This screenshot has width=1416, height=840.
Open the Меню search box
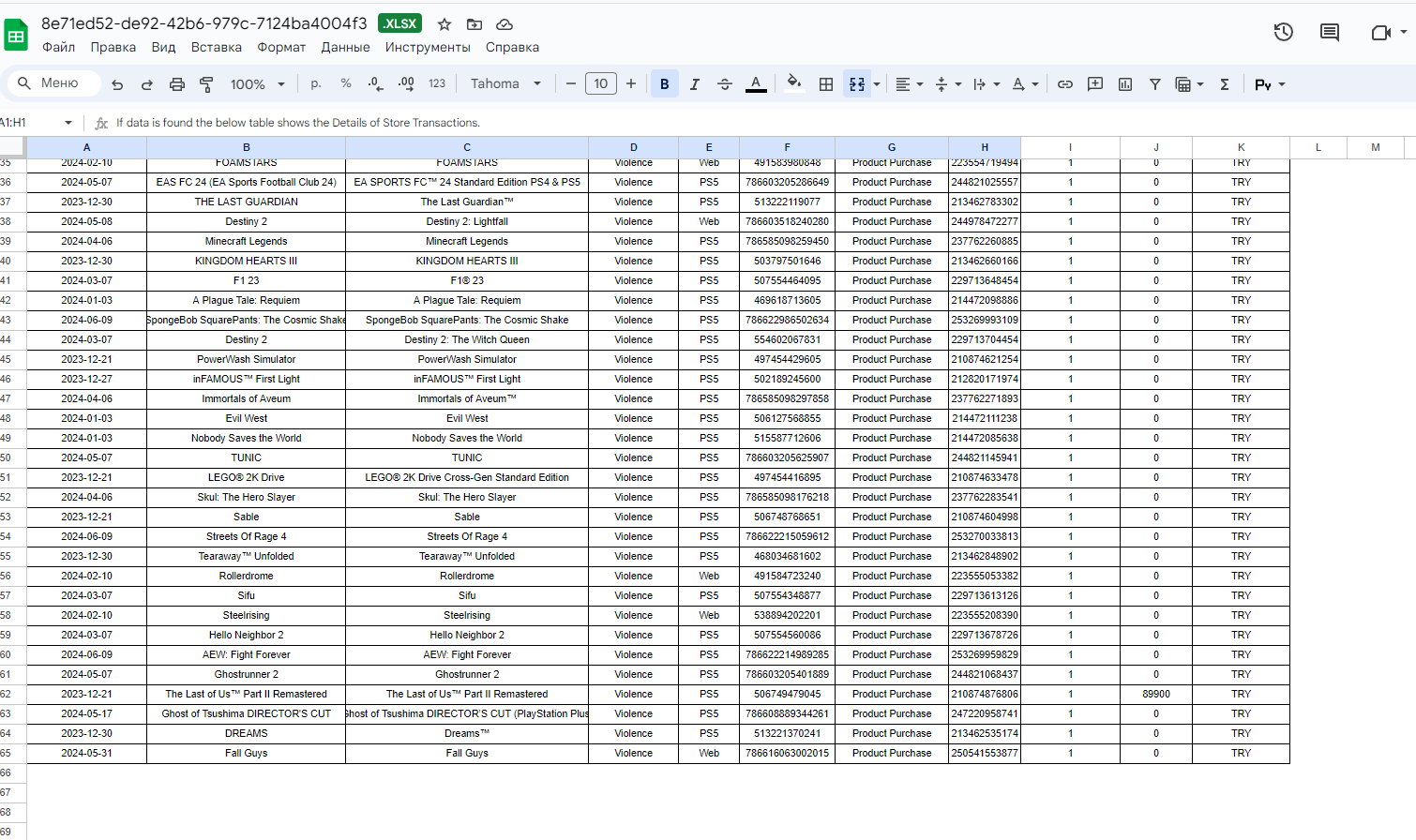[54, 83]
